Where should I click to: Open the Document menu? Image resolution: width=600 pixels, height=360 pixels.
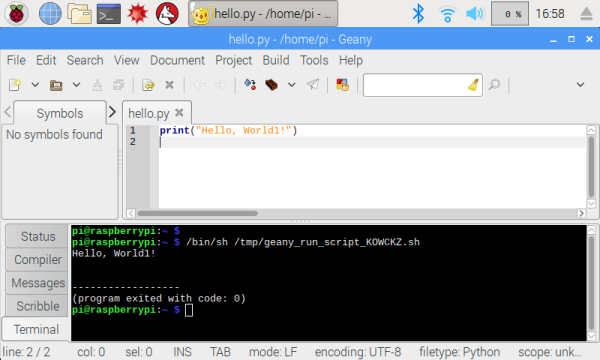(x=177, y=60)
